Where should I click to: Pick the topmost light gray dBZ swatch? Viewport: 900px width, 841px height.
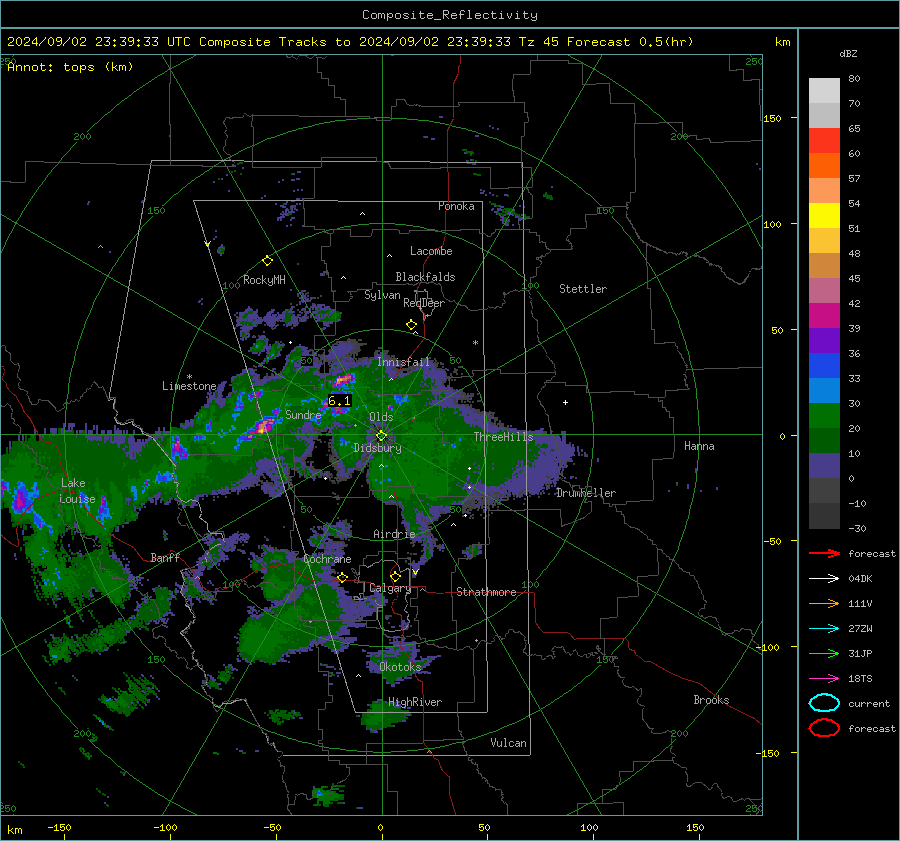[x=824, y=90]
